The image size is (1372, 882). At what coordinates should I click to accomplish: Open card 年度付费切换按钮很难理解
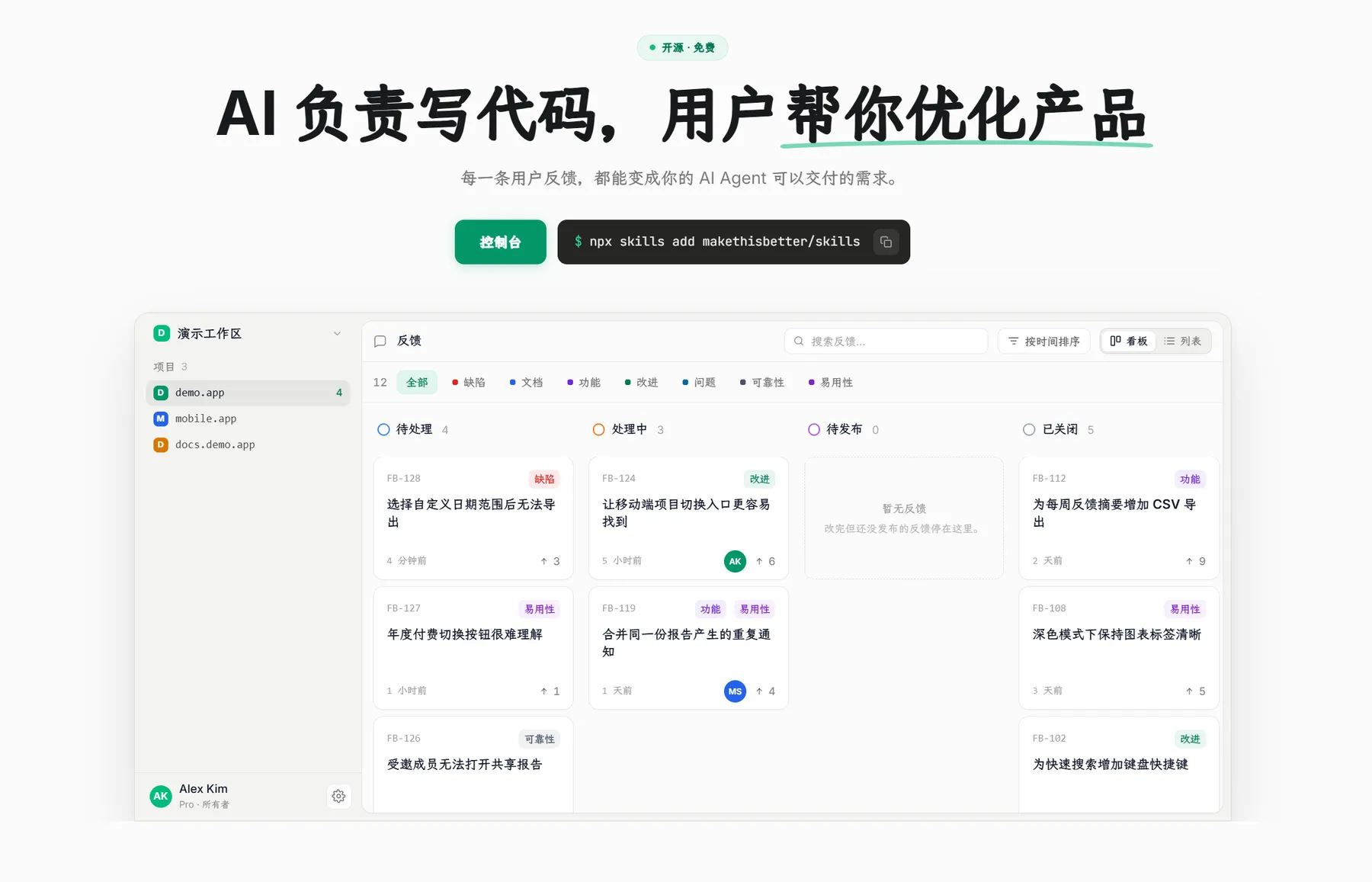click(473, 648)
